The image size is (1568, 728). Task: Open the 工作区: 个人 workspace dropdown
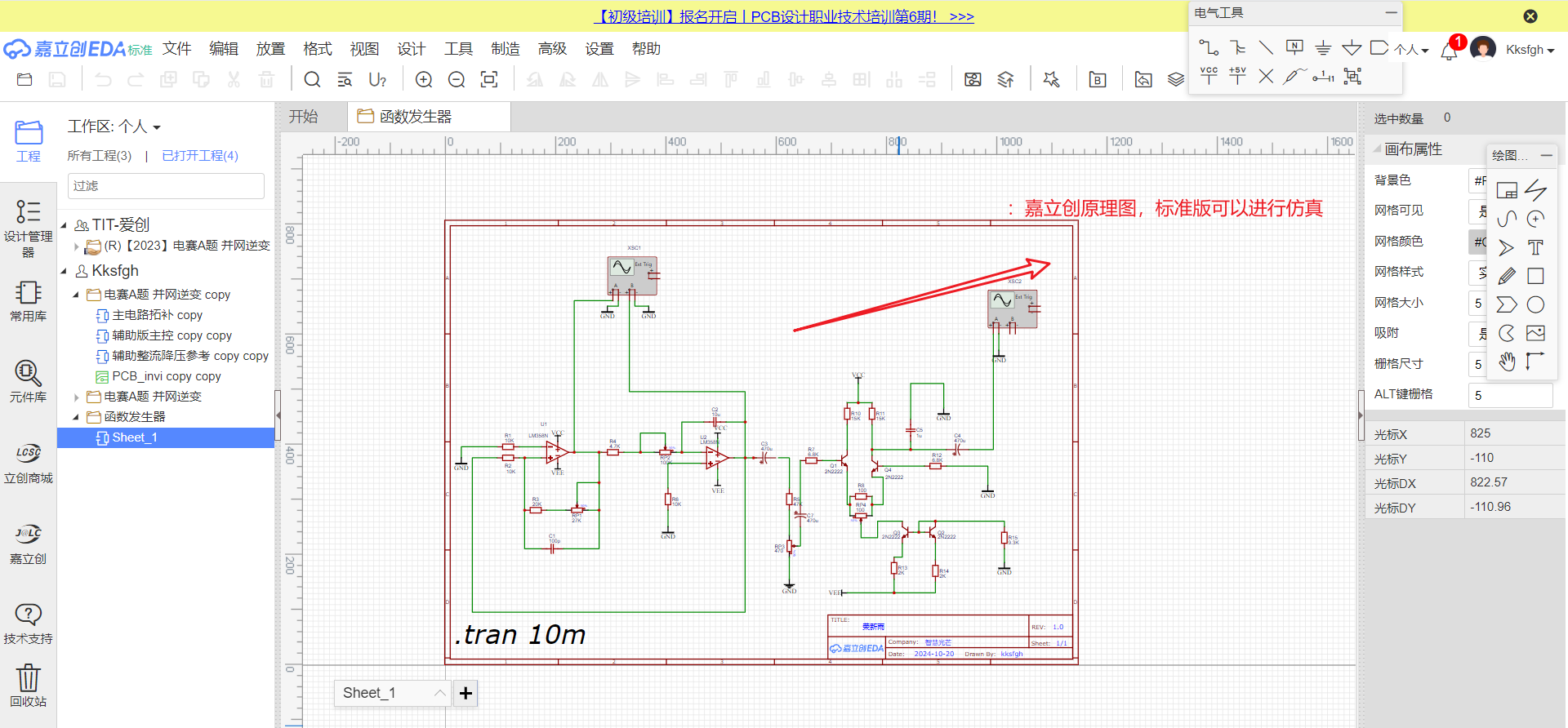point(114,127)
